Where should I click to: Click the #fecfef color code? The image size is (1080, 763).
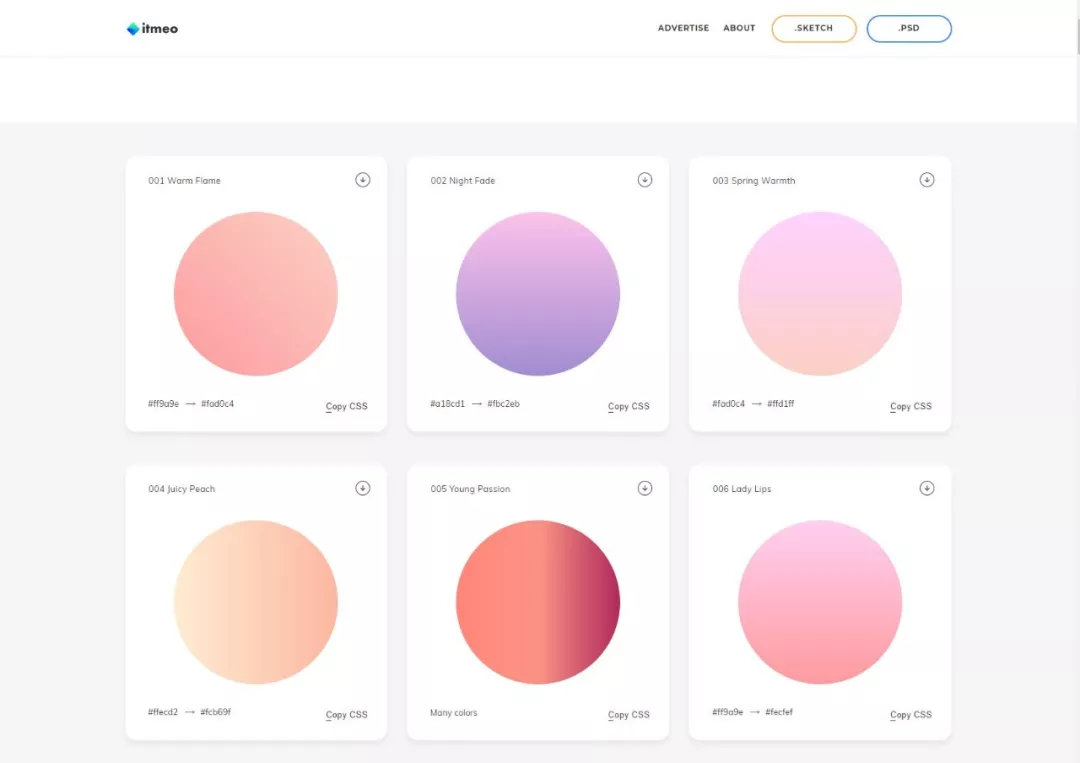coord(779,712)
